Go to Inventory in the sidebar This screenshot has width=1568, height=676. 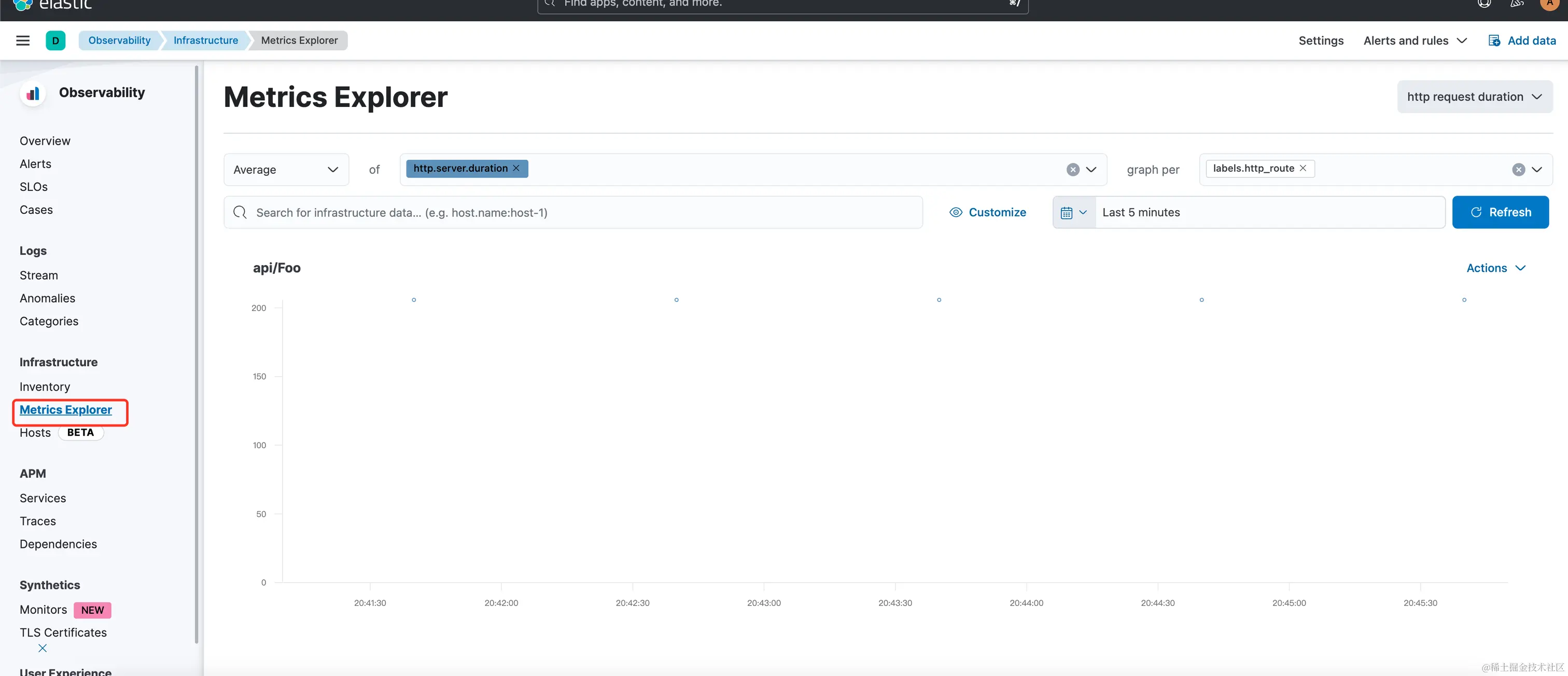point(45,387)
